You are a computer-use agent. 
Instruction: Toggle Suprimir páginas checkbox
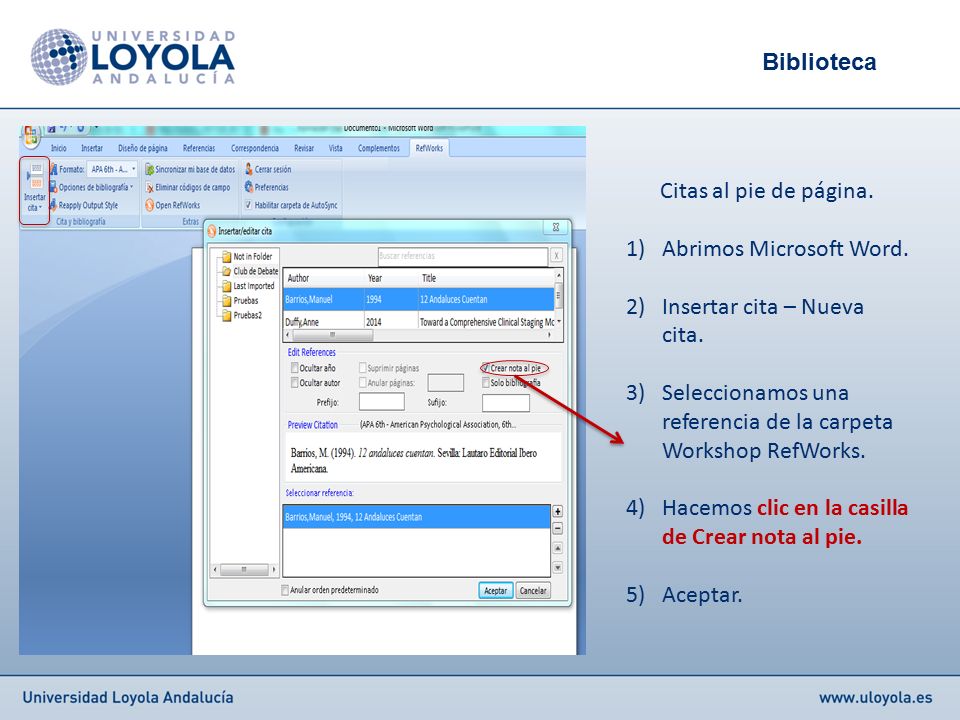pos(362,368)
